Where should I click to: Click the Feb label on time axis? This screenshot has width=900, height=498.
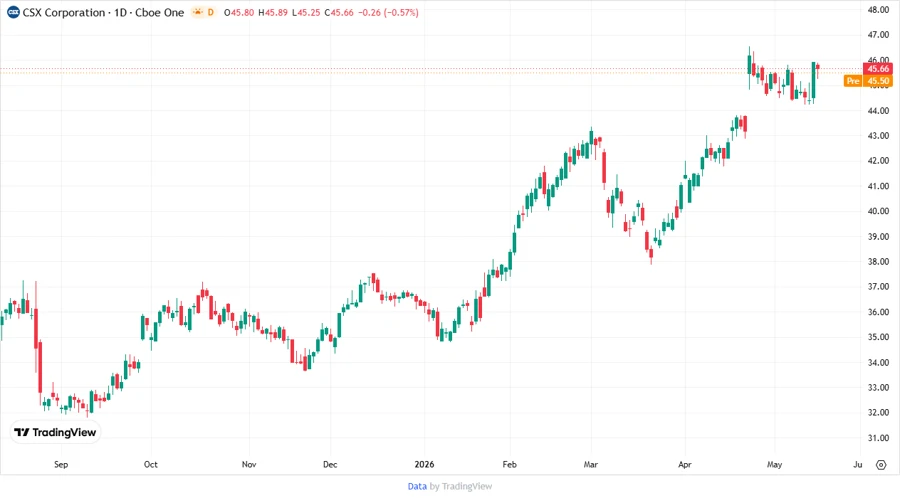coord(510,464)
